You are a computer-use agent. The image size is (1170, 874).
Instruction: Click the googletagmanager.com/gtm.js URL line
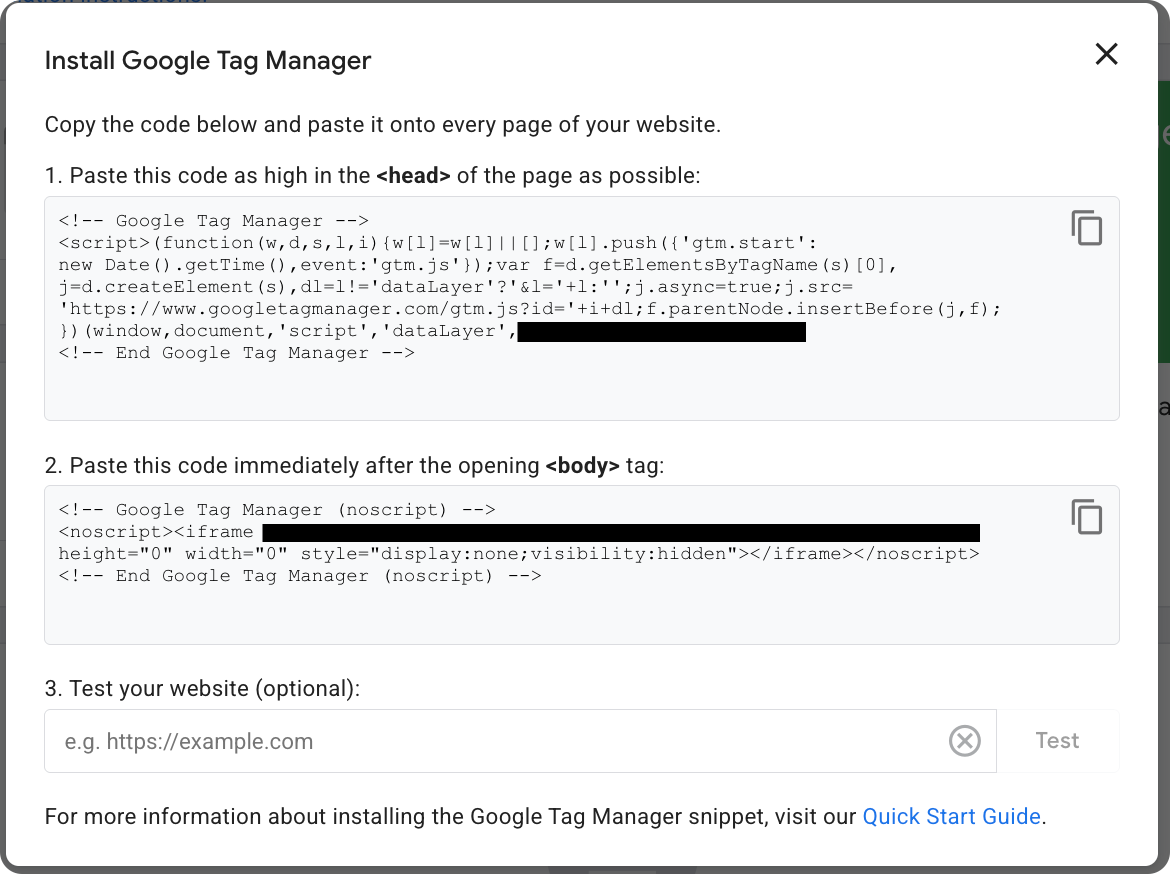(530, 309)
